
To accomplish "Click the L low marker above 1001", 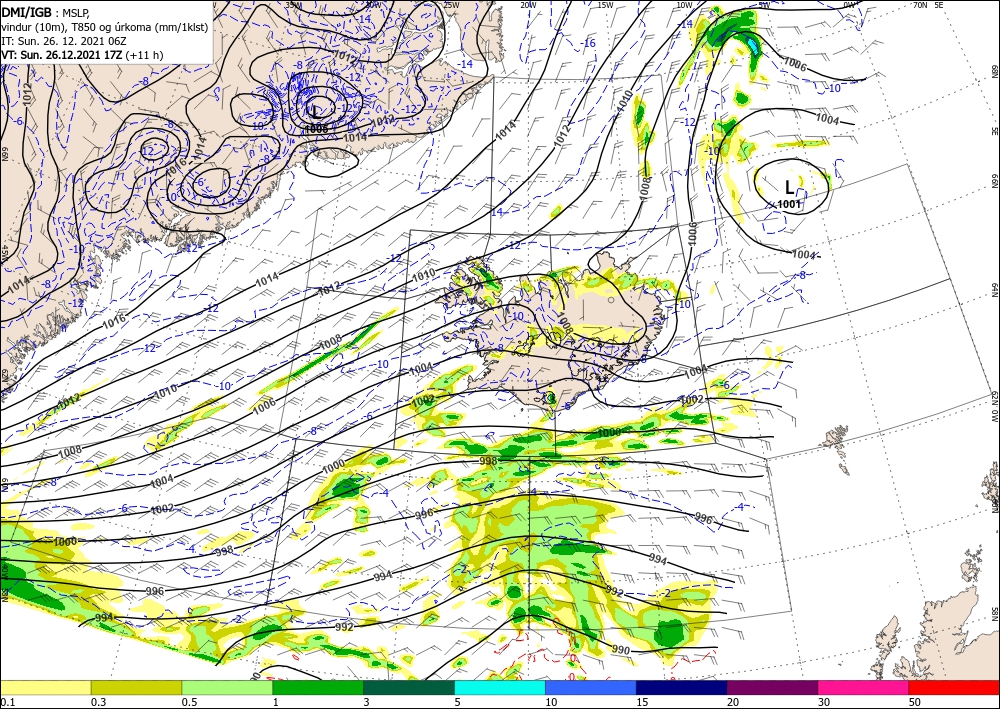I will tap(790, 187).
